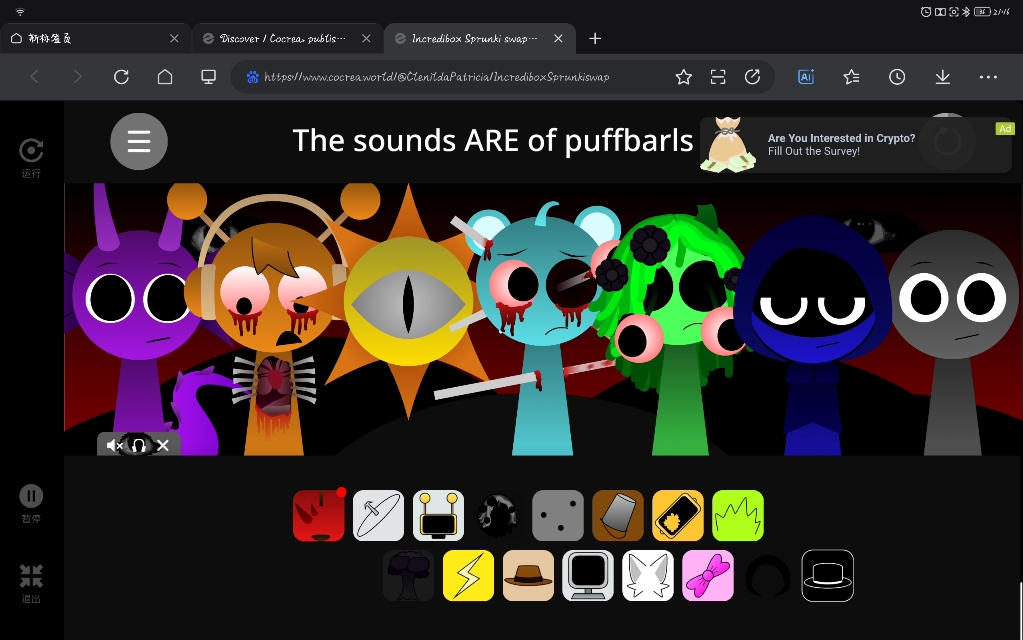
Task: Pick the lime green spiky hair icon
Action: tap(738, 515)
